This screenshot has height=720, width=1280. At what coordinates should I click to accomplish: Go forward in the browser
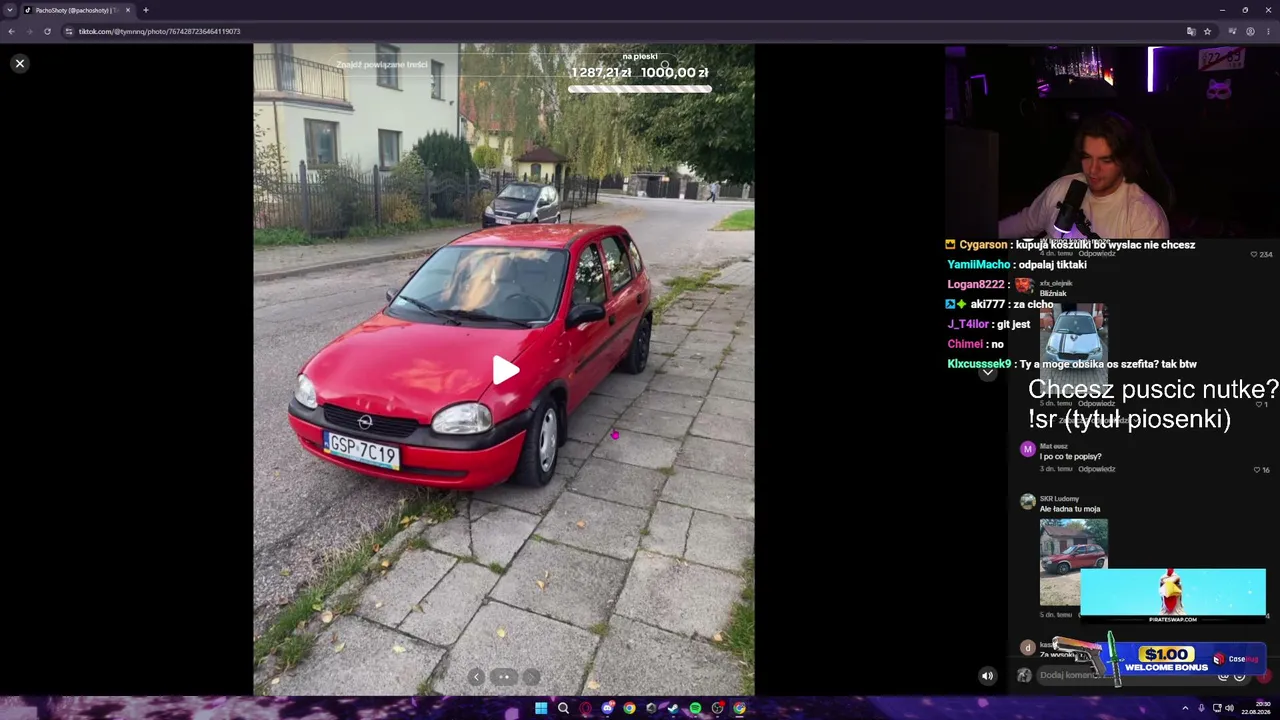(x=29, y=31)
